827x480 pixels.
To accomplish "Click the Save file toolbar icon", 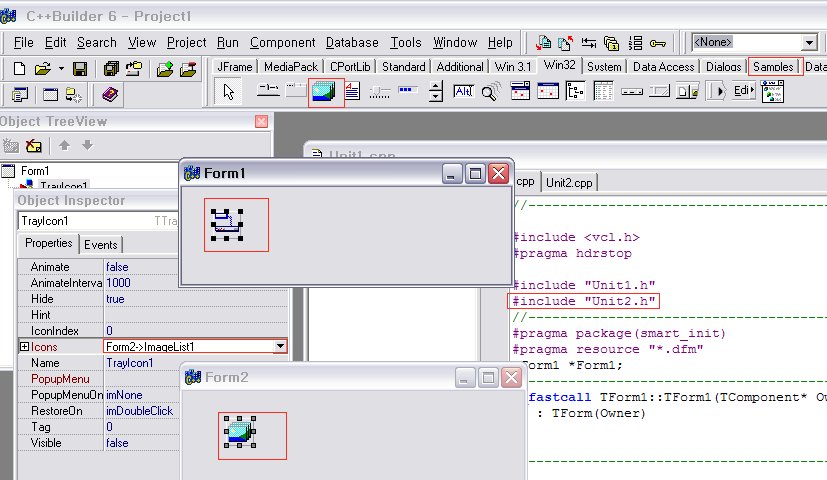I will pos(80,69).
